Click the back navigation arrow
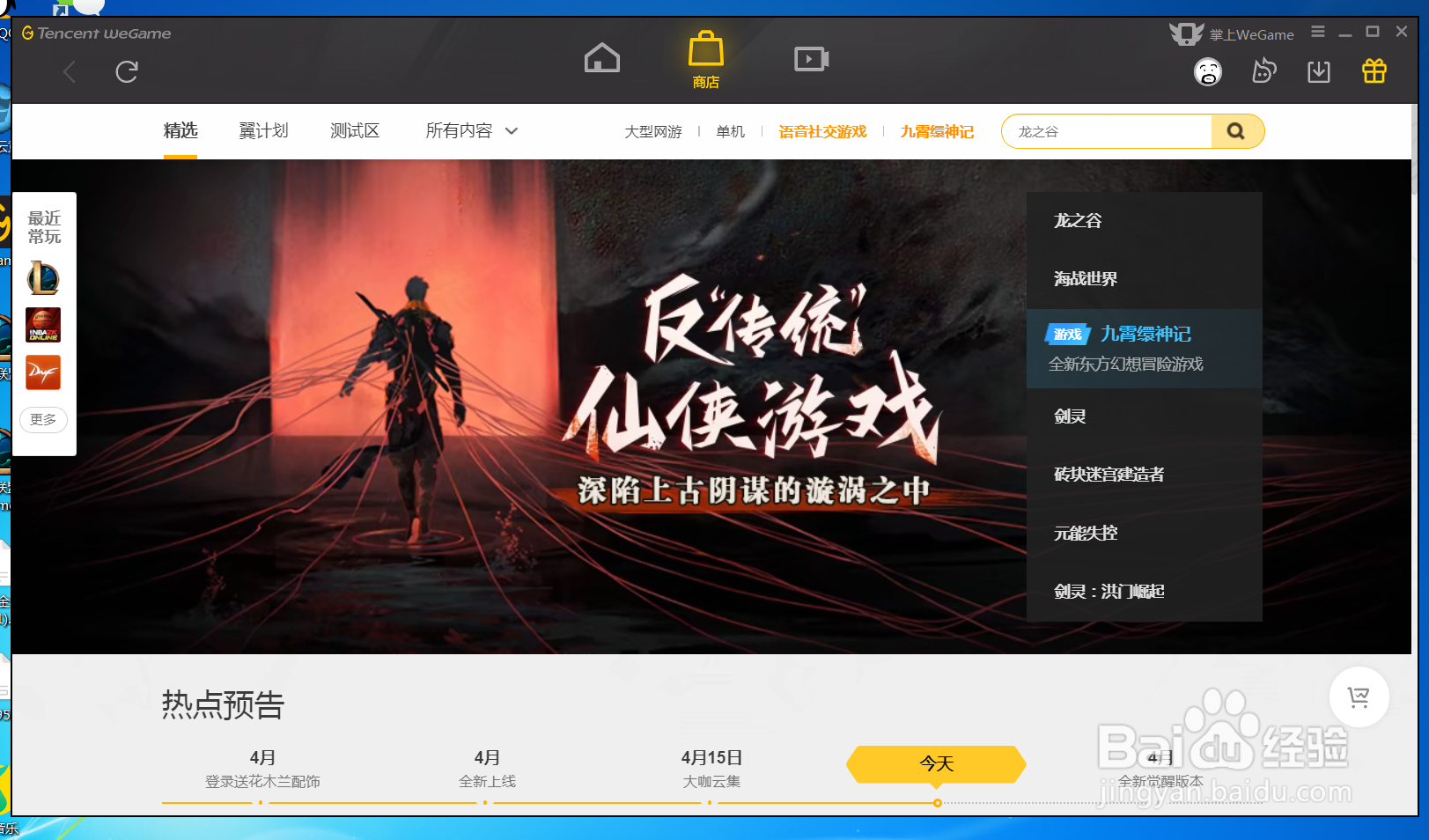1429x840 pixels. tap(70, 71)
